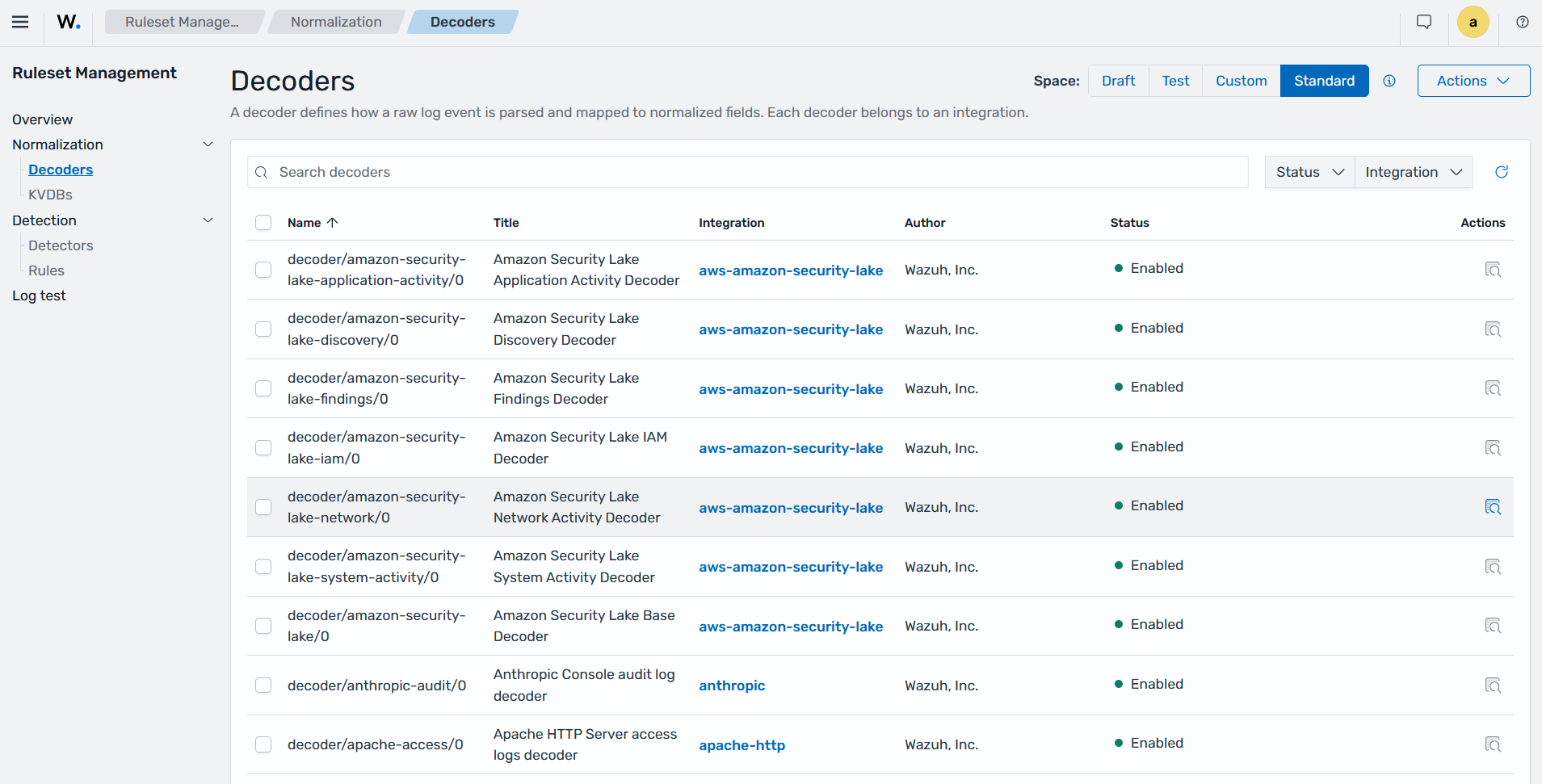1542x784 pixels.
Task: Open the apache-http integration link
Action: (x=742, y=745)
